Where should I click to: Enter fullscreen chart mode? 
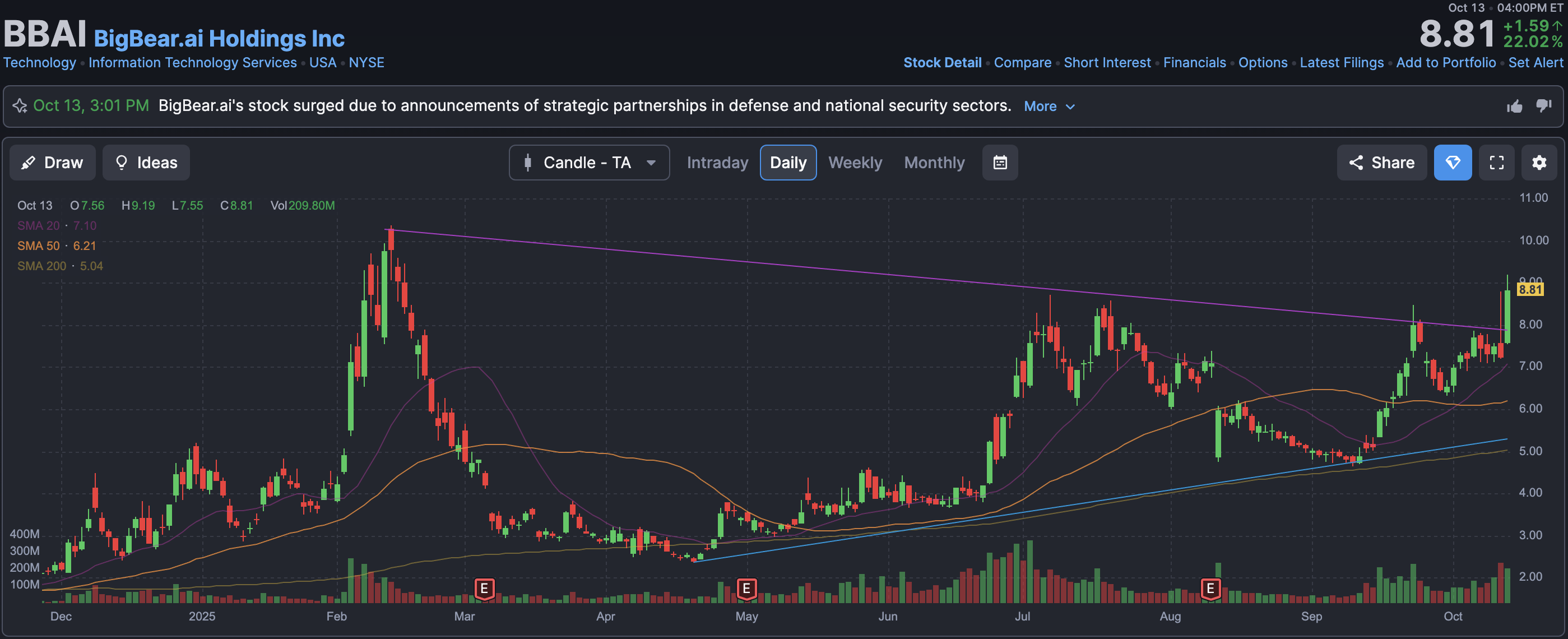point(1496,163)
